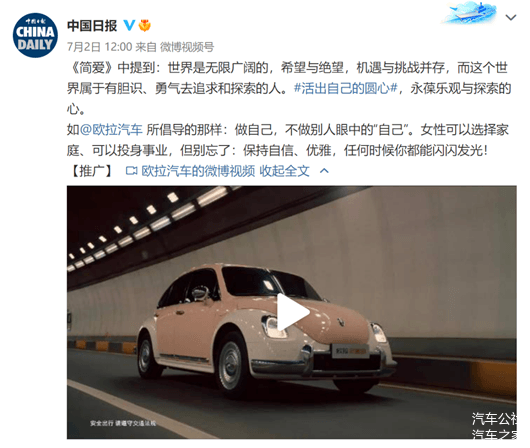The image size is (530, 448).
Task: Open the @欧拉汽车 mention link
Action: [111, 129]
